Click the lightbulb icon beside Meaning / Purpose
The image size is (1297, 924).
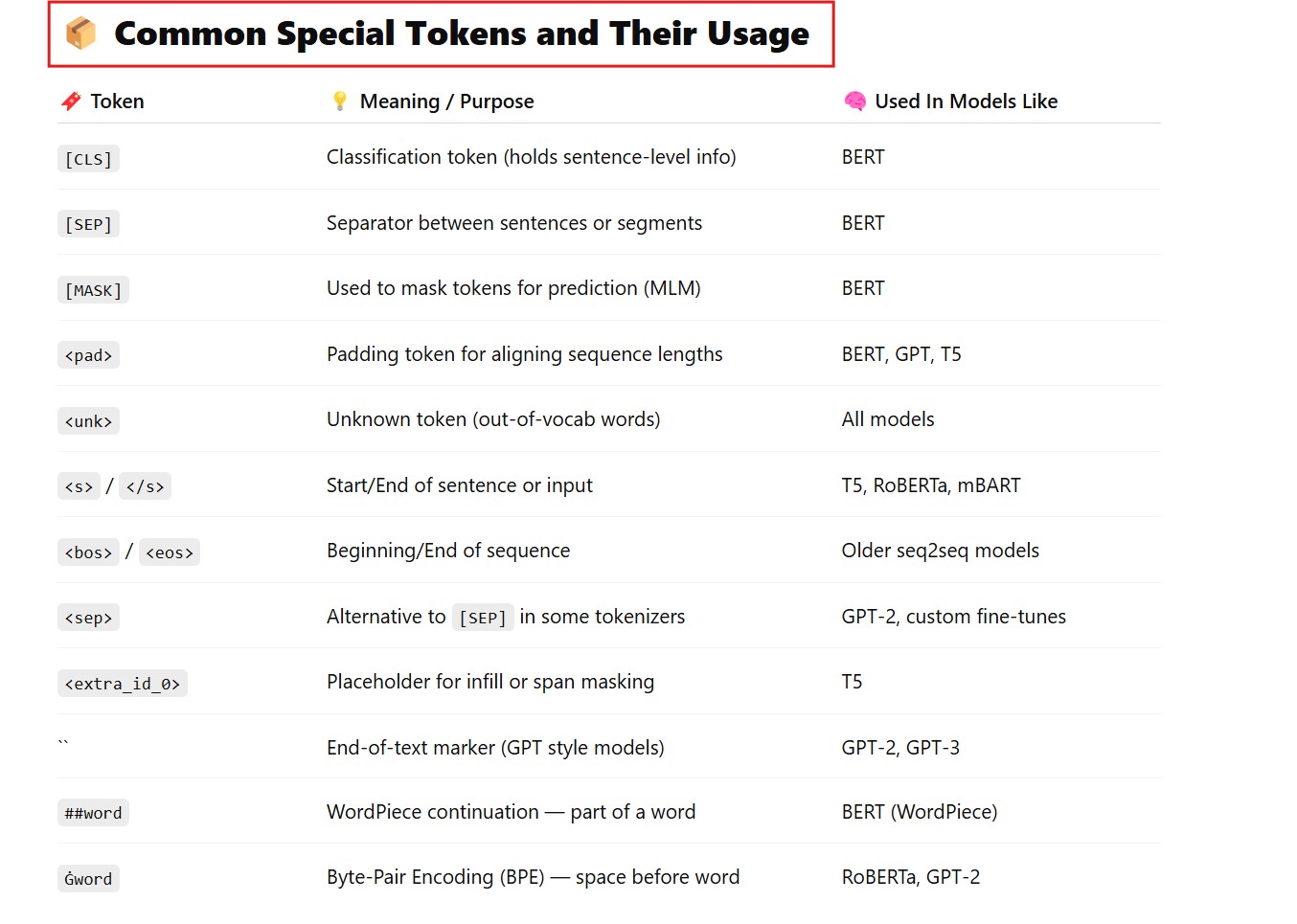(x=339, y=101)
